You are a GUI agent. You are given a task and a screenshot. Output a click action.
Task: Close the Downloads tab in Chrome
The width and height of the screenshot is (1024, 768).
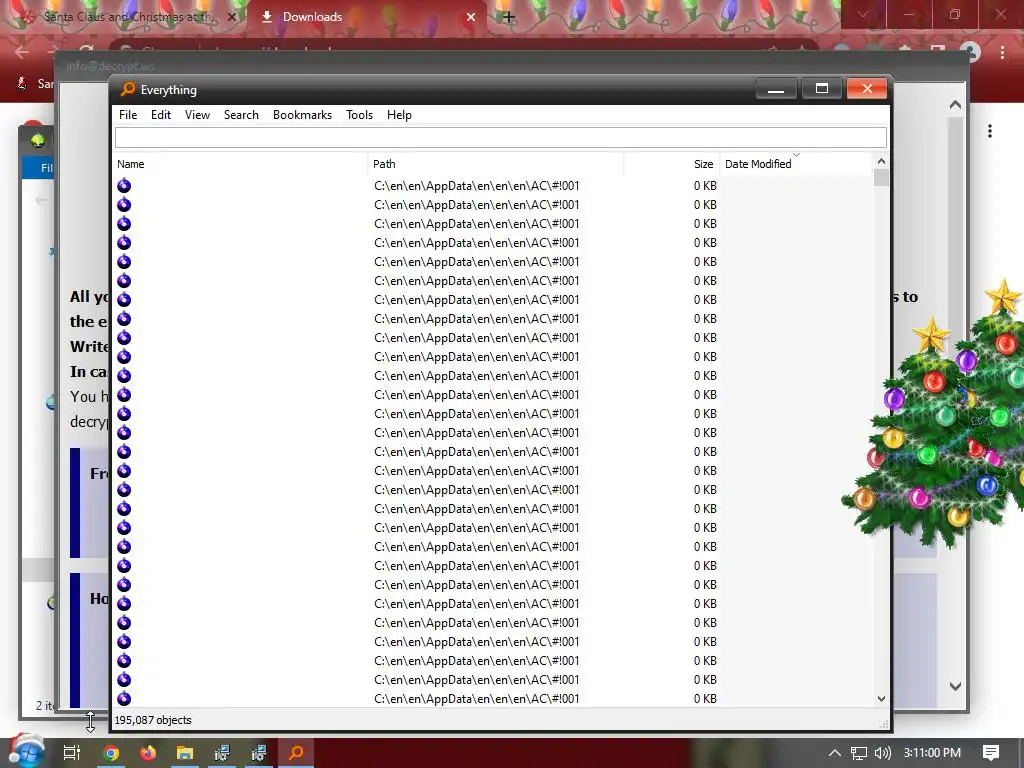pyautogui.click(x=471, y=17)
